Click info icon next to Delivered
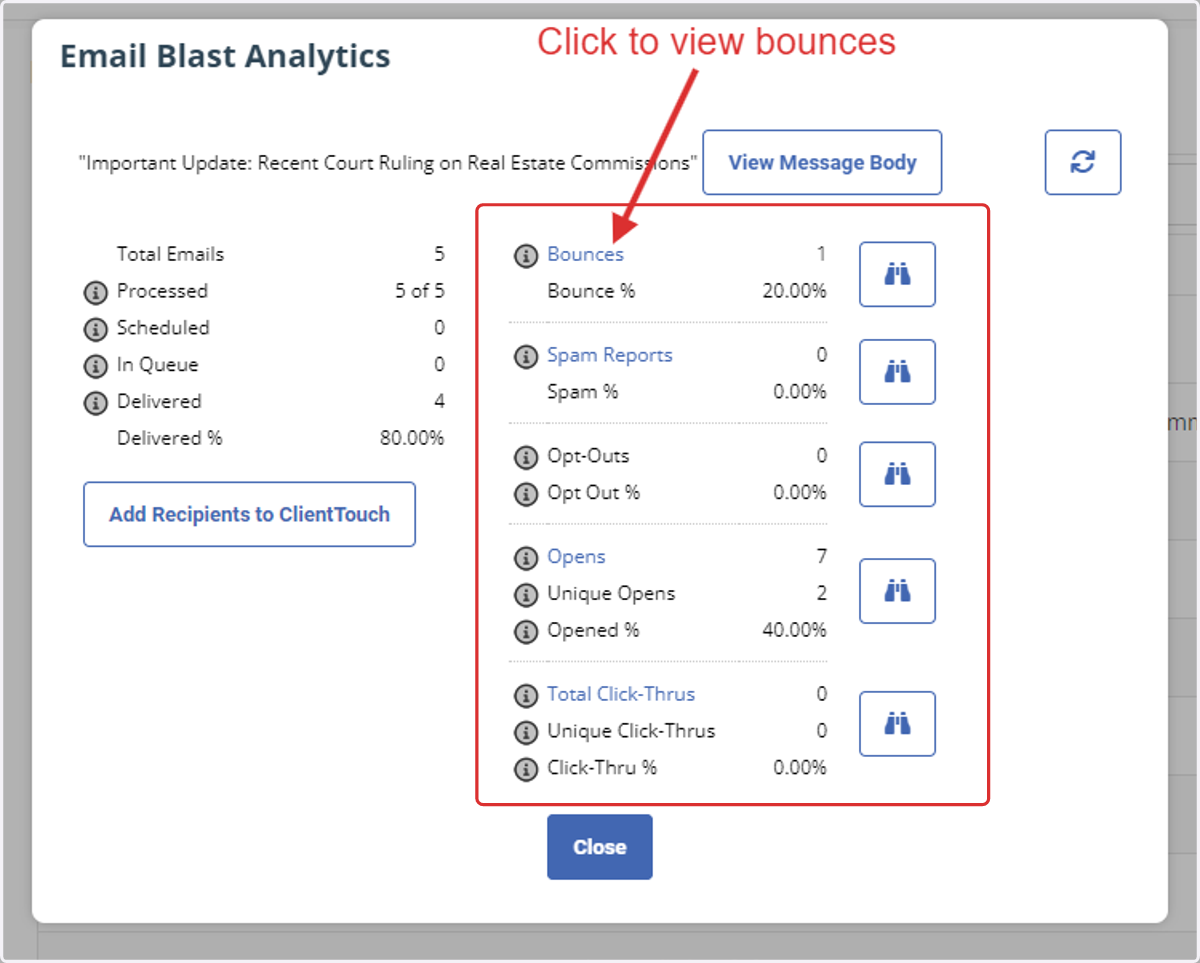1200x963 pixels. 95,403
